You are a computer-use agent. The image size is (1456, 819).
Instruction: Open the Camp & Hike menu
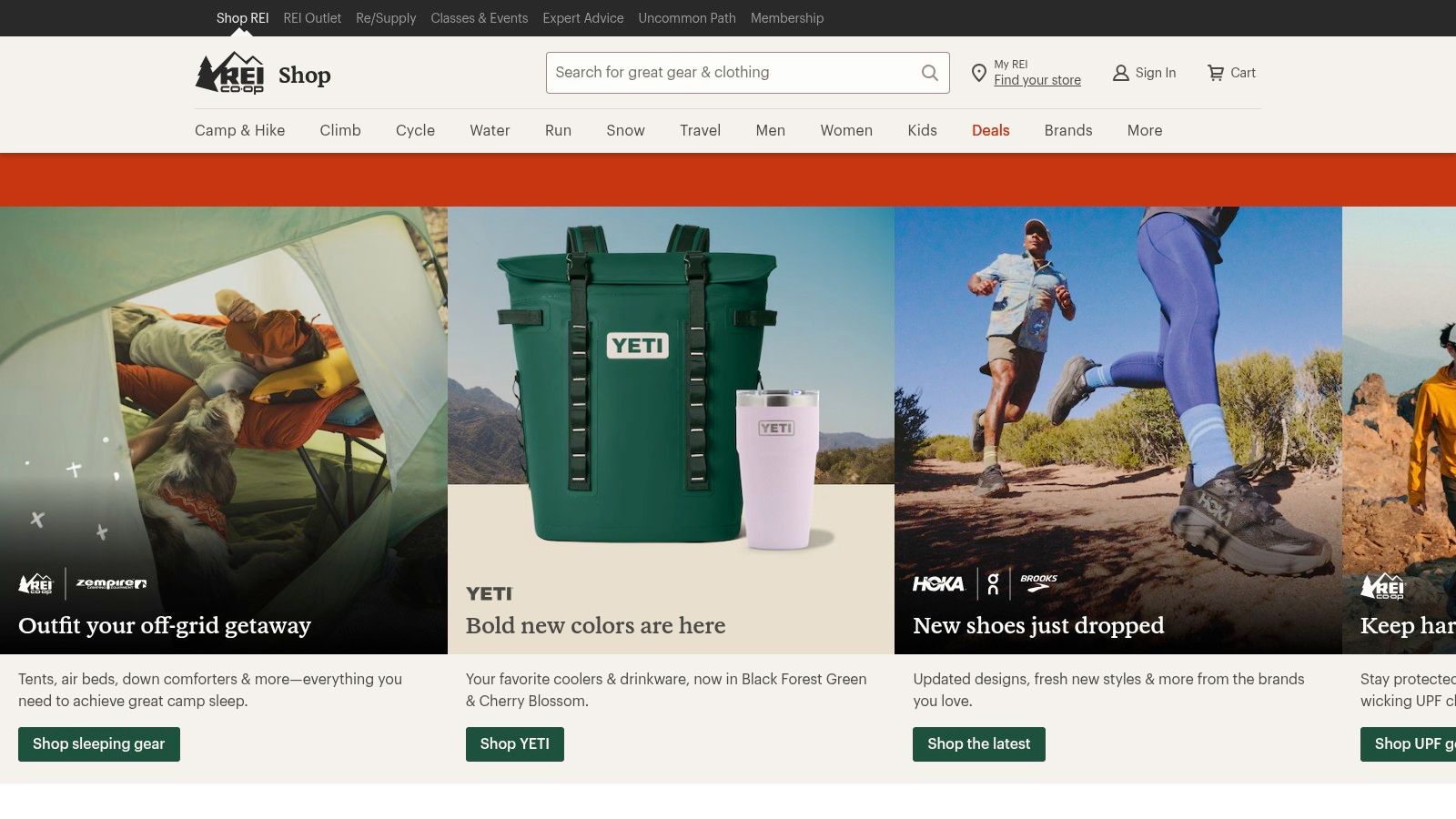tap(240, 130)
